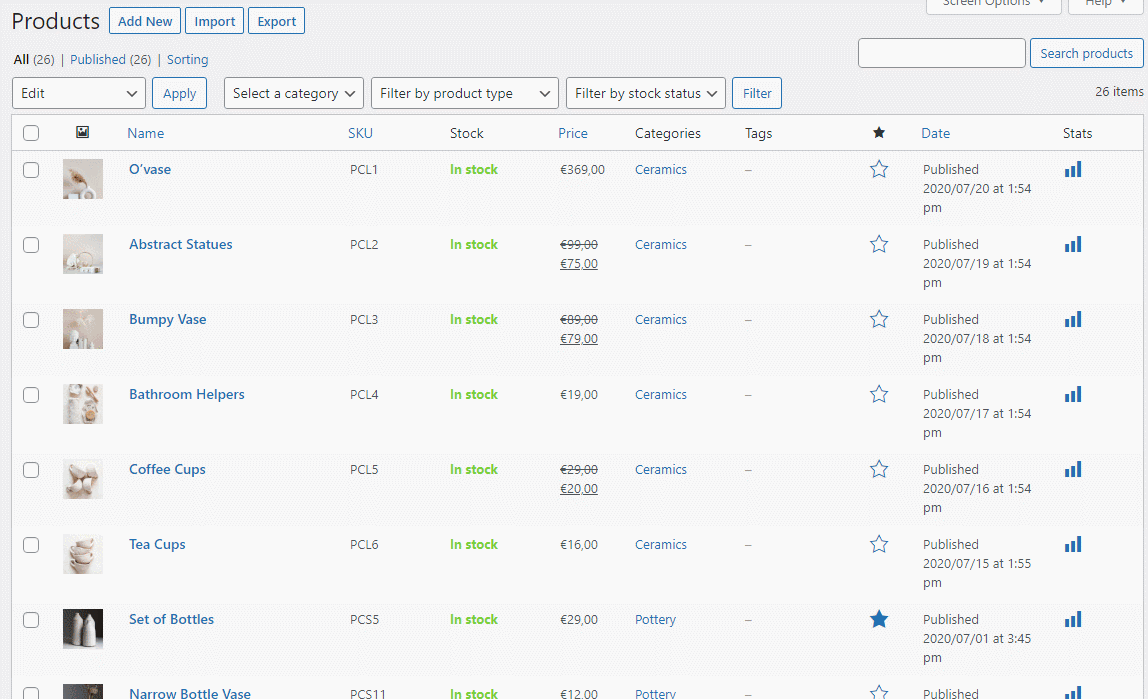Screen dimensions: 1148x699
Task: Open stats chart for Tea Cups
Action: click(x=1073, y=545)
